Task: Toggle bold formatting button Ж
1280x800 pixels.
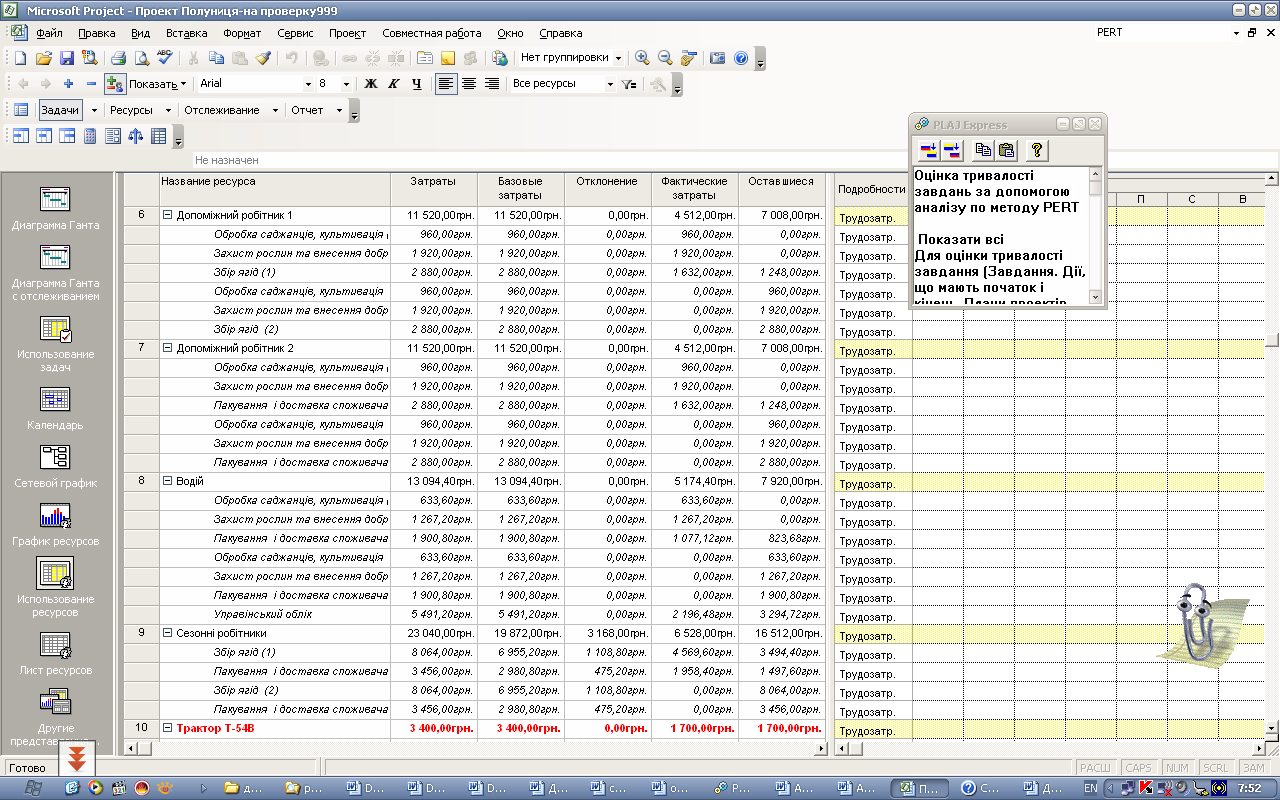Action: (370, 84)
